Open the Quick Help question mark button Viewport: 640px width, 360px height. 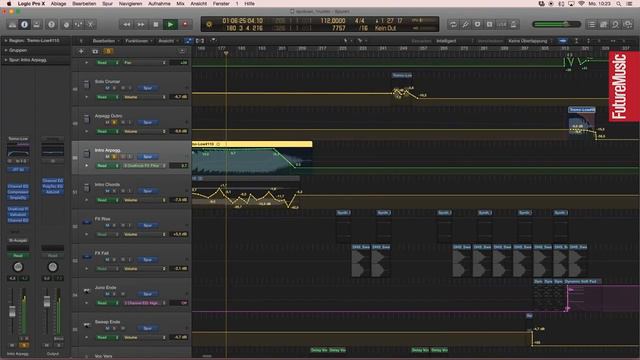click(x=51, y=24)
